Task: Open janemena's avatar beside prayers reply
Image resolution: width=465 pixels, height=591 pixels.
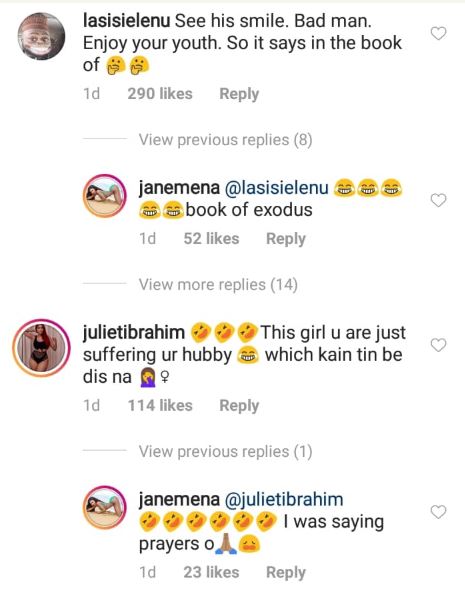Action: 105,507
